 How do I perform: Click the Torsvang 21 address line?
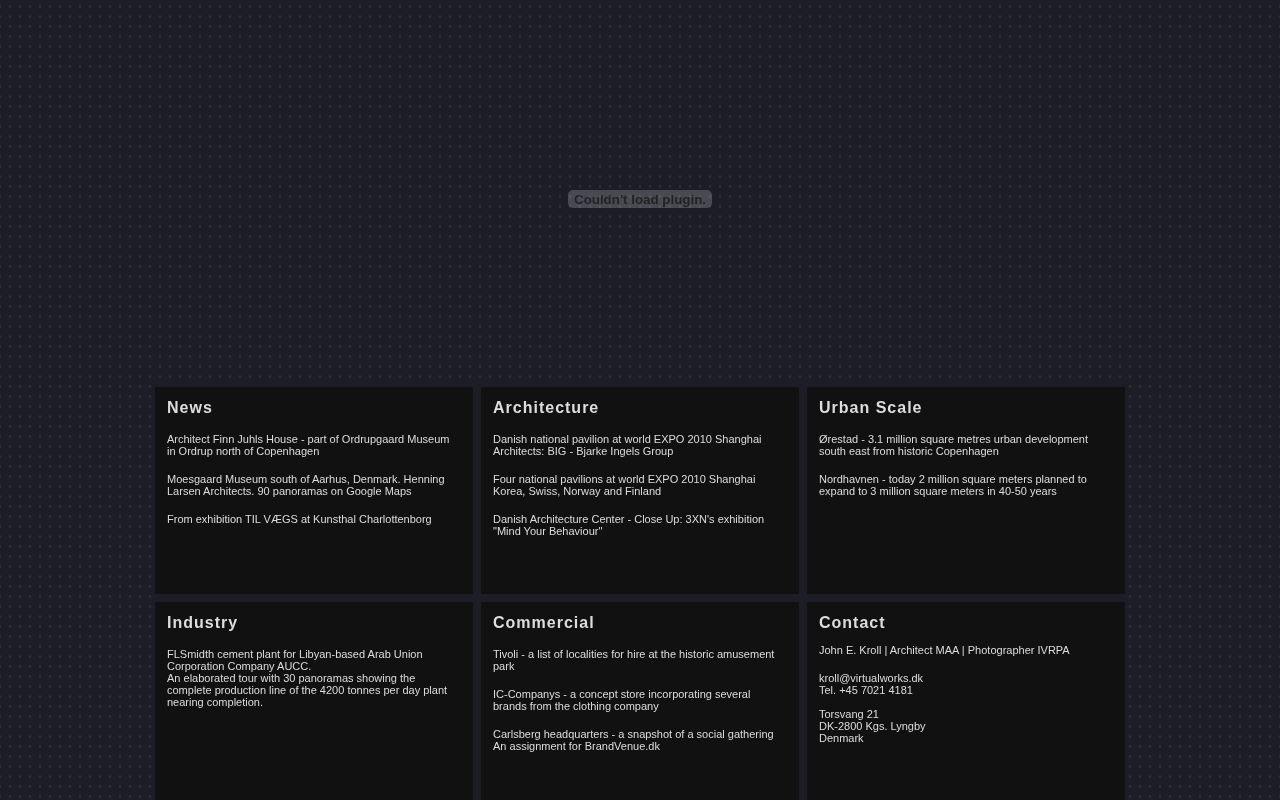pos(849,714)
